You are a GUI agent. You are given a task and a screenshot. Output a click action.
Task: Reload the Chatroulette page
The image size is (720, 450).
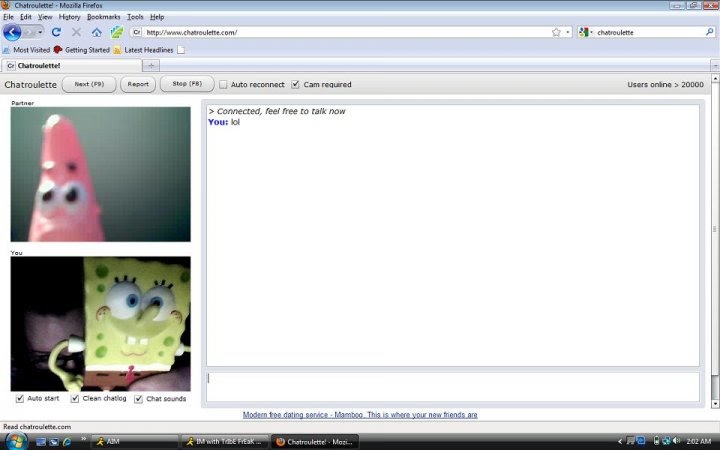tap(56, 32)
